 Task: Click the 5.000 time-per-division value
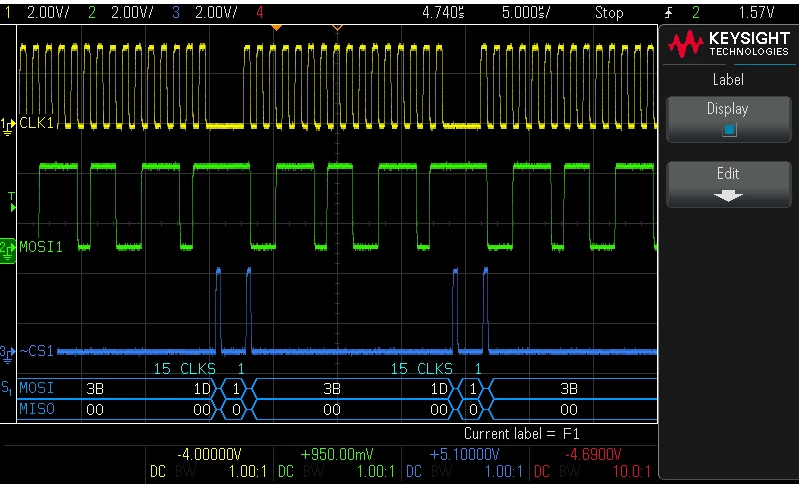click(526, 13)
